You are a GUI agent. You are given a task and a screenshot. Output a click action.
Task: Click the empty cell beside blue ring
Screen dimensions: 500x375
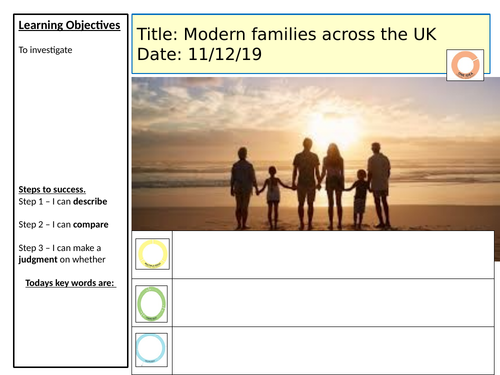(x=333, y=351)
